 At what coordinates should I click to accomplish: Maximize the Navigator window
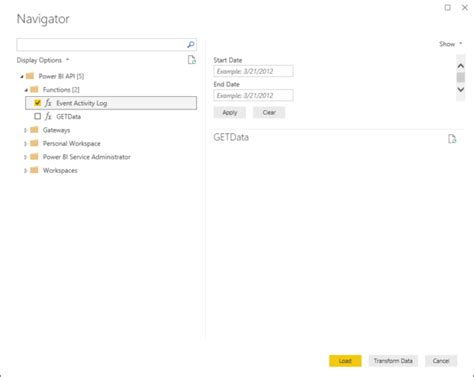tap(448, 7)
